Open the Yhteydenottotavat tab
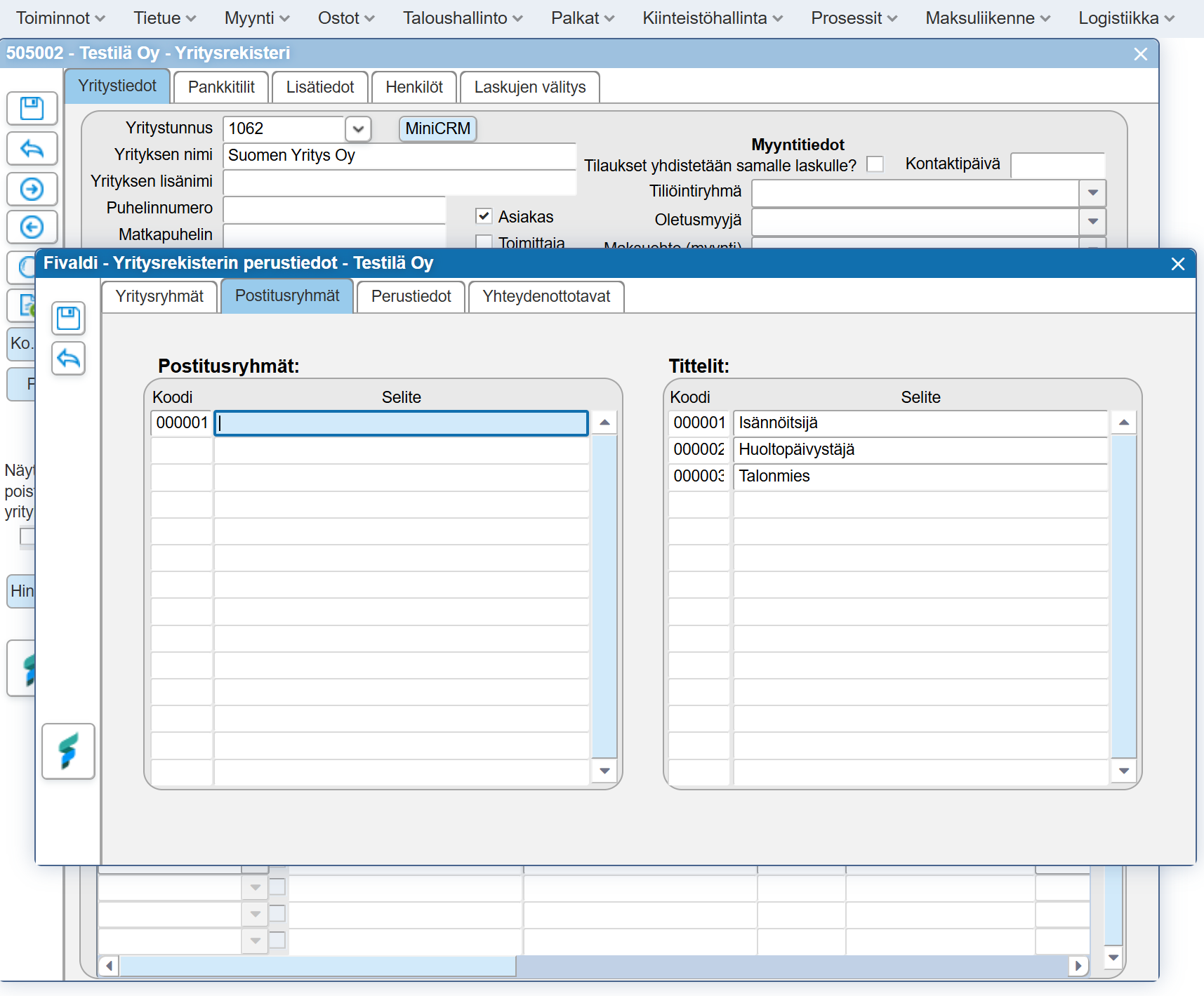 pos(546,296)
